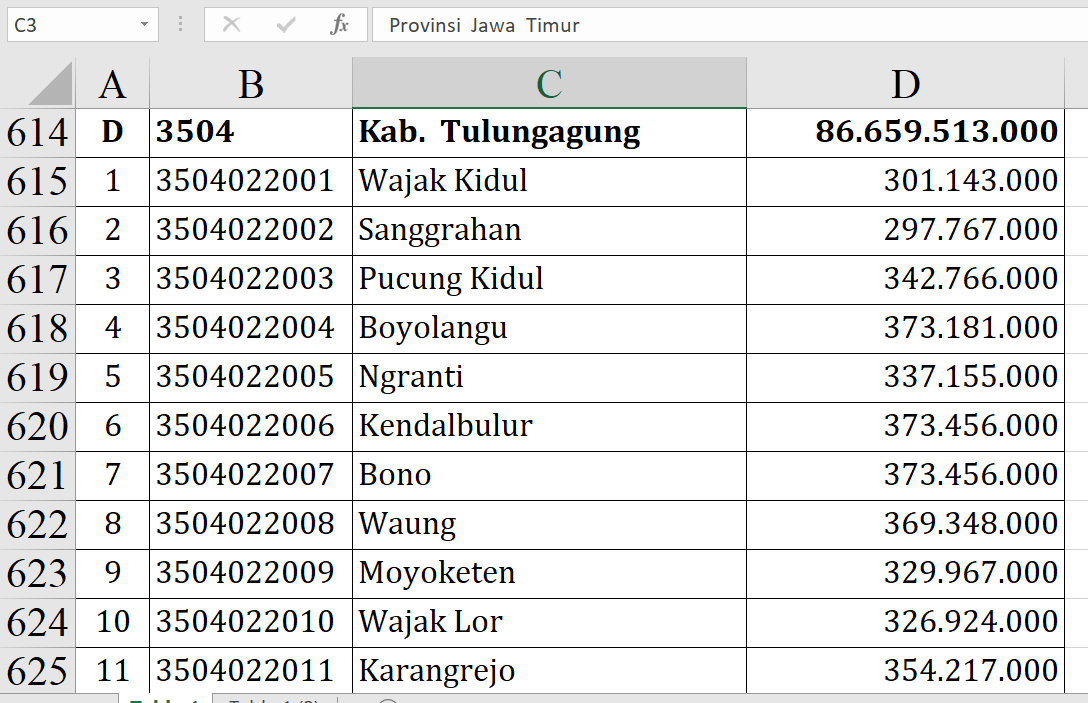Click the Cancel X icon in formula bar
Image resolution: width=1088 pixels, height=703 pixels.
(x=231, y=25)
